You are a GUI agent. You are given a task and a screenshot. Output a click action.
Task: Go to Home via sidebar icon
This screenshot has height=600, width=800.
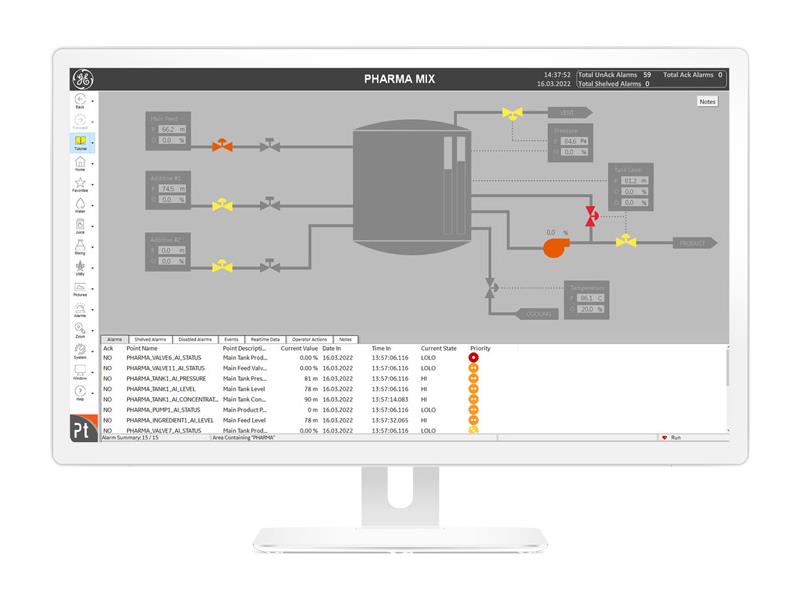[x=80, y=162]
